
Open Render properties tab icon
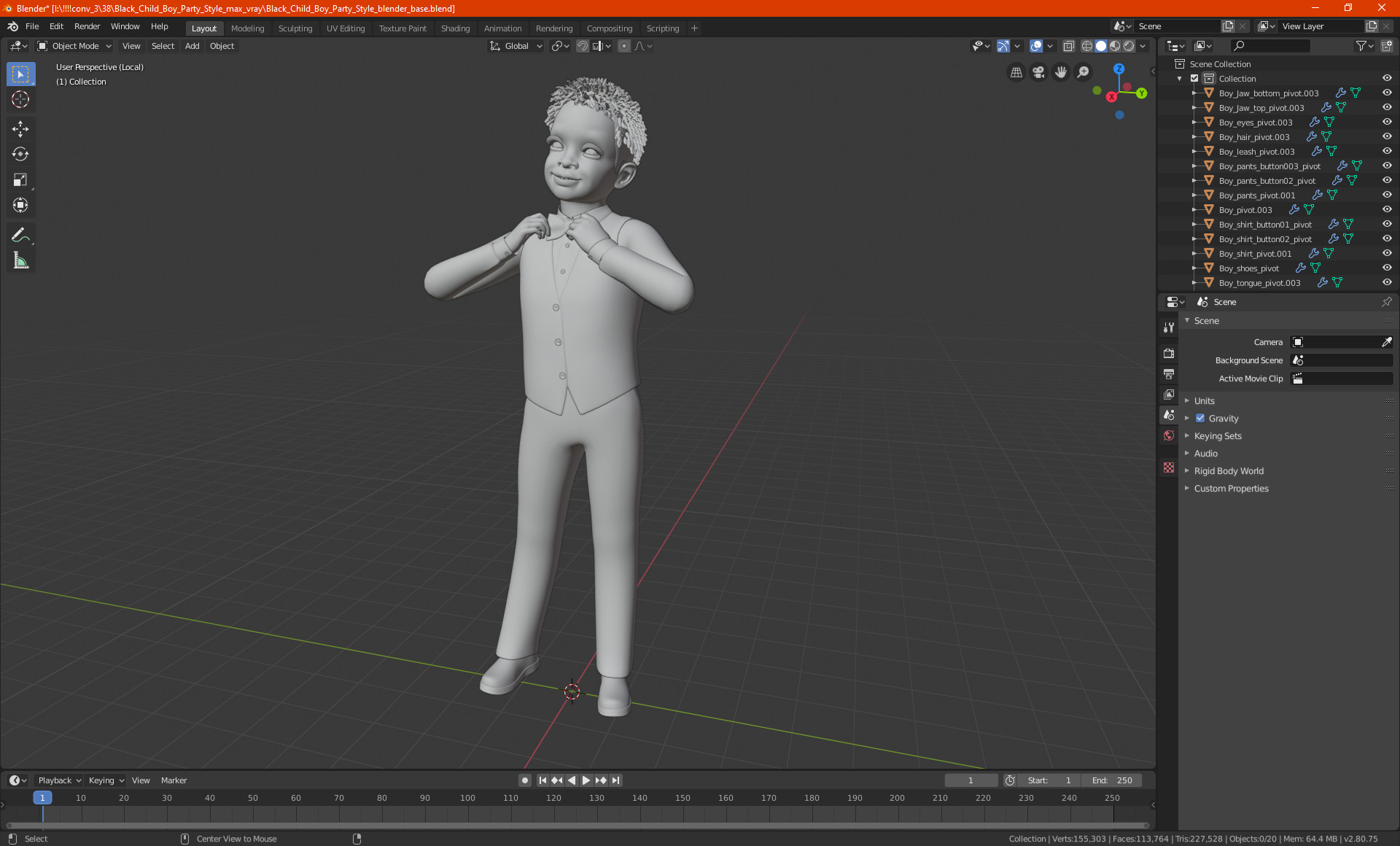click(x=1169, y=353)
